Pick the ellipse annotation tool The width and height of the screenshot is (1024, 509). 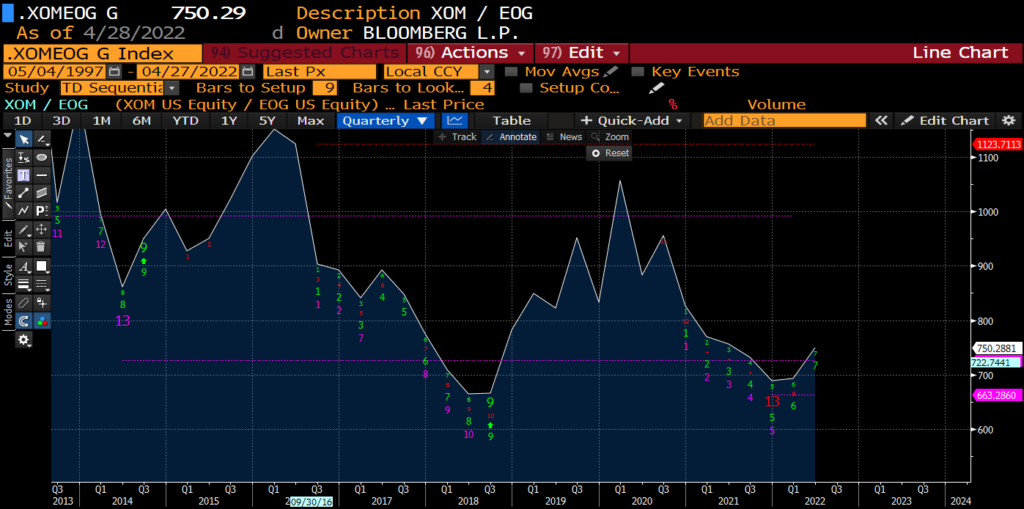(x=42, y=157)
